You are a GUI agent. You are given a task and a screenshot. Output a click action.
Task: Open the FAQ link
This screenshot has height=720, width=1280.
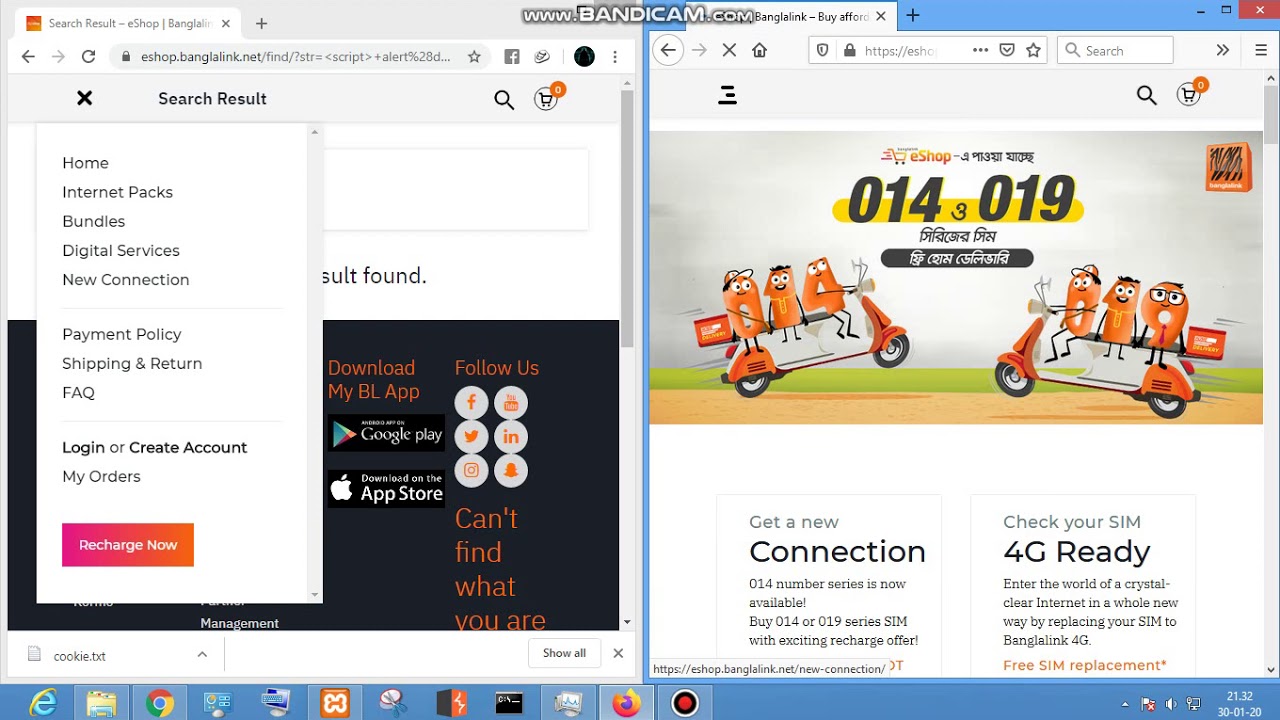pos(78,393)
